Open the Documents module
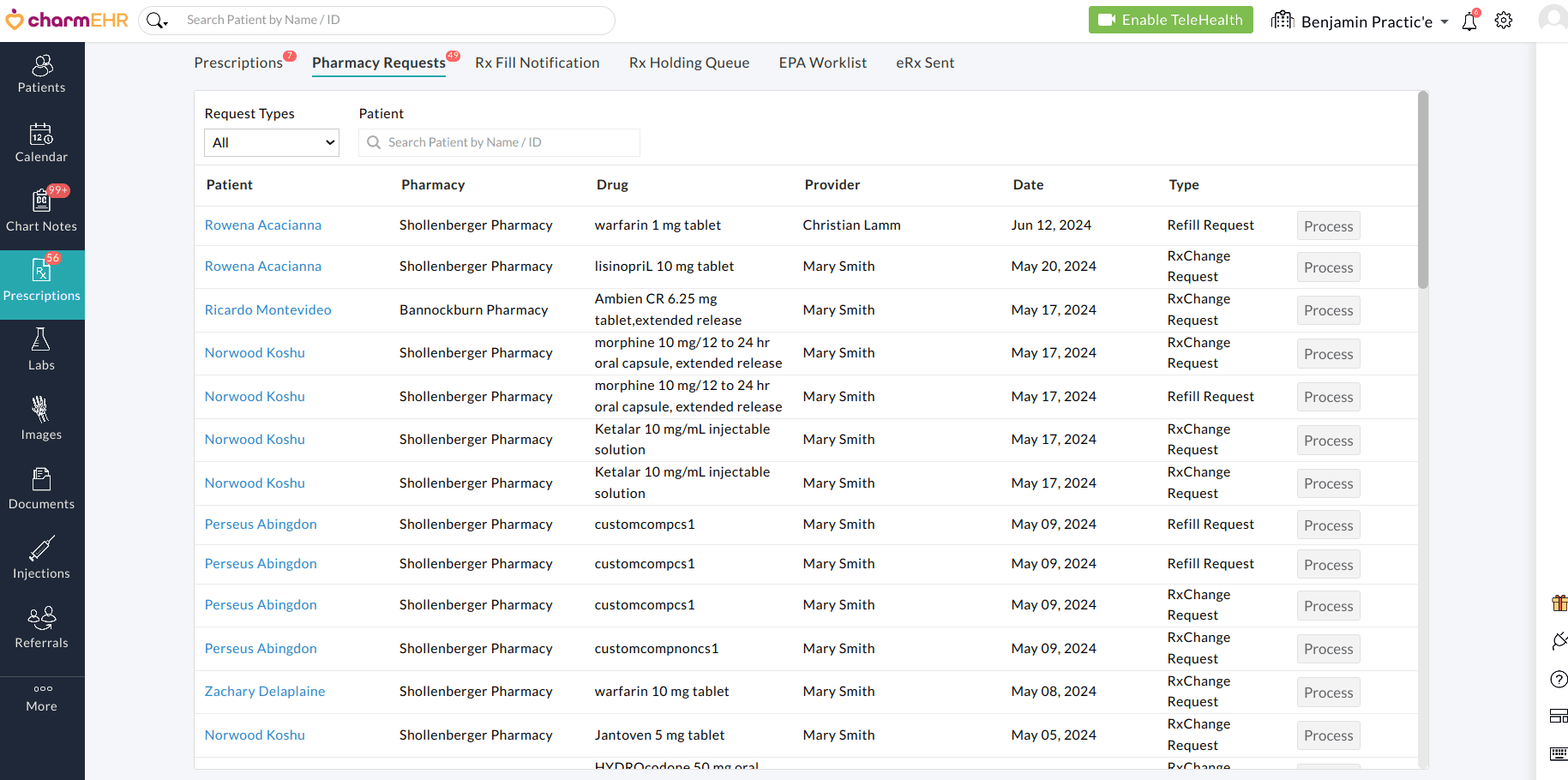The image size is (1568, 780). click(41, 490)
